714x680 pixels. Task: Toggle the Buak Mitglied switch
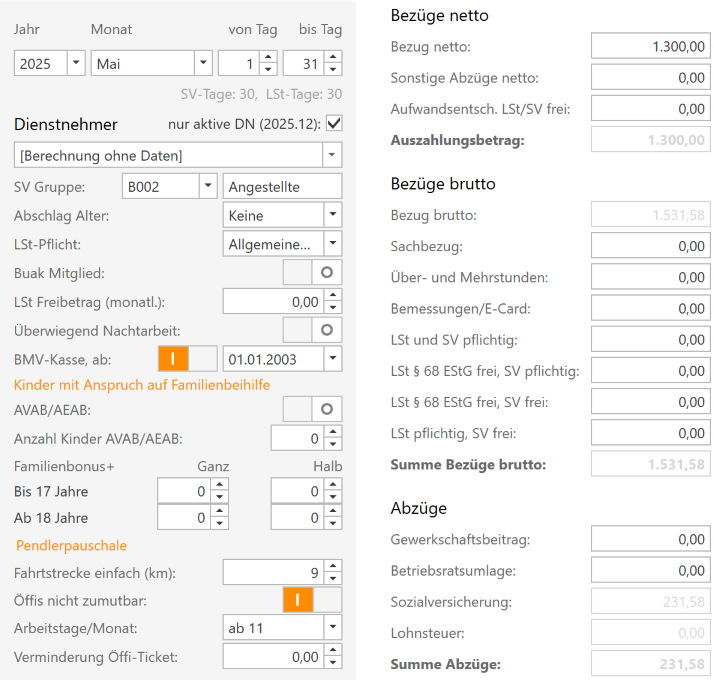312,272
